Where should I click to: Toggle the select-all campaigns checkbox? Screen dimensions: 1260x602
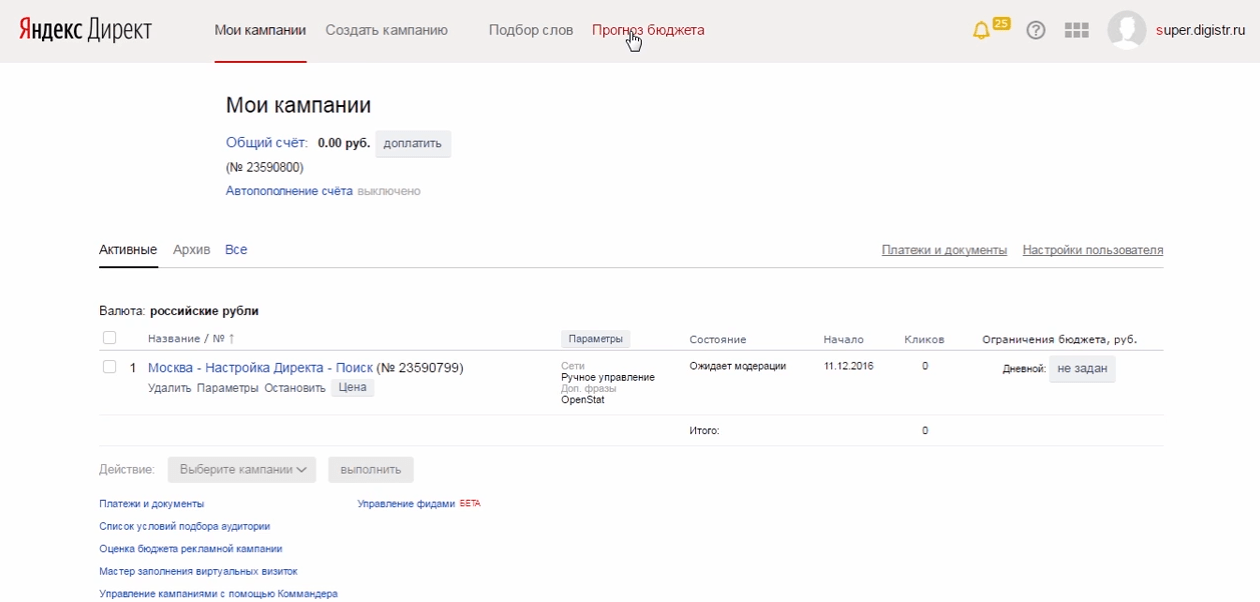click(110, 338)
